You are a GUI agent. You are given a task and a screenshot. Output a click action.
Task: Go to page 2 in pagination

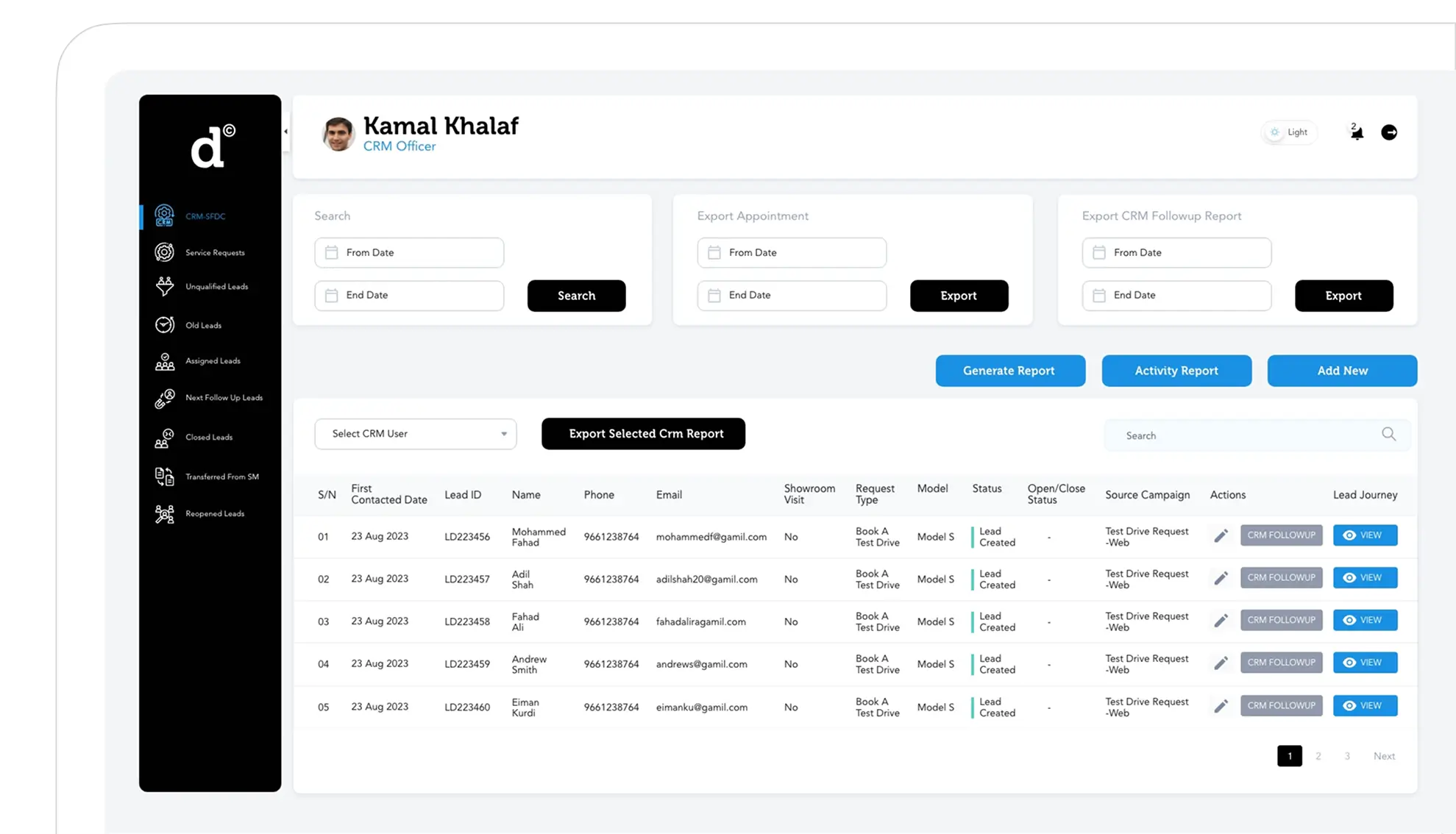click(x=1318, y=756)
